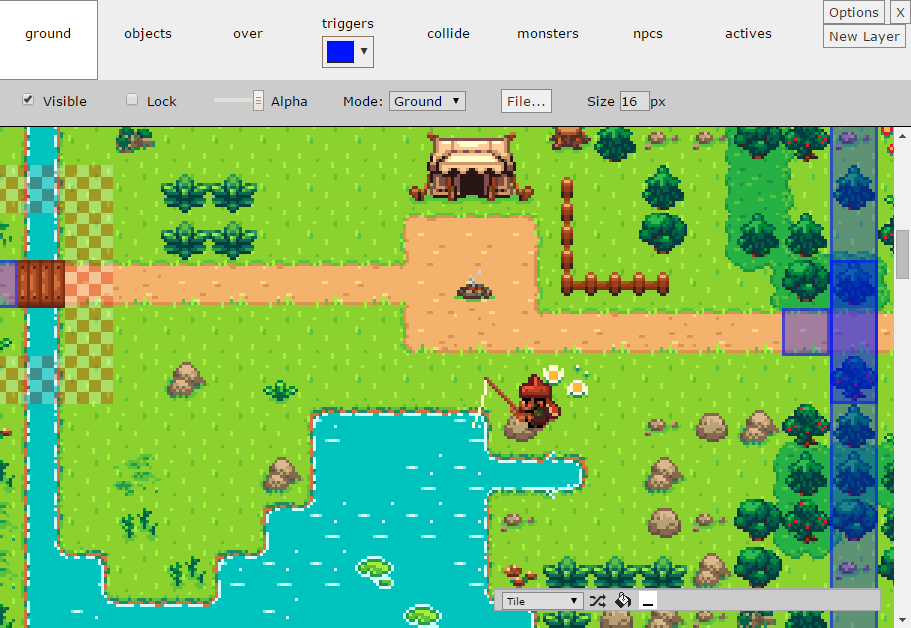This screenshot has height=628, width=911.
Task: Click the Options button
Action: tap(853, 12)
